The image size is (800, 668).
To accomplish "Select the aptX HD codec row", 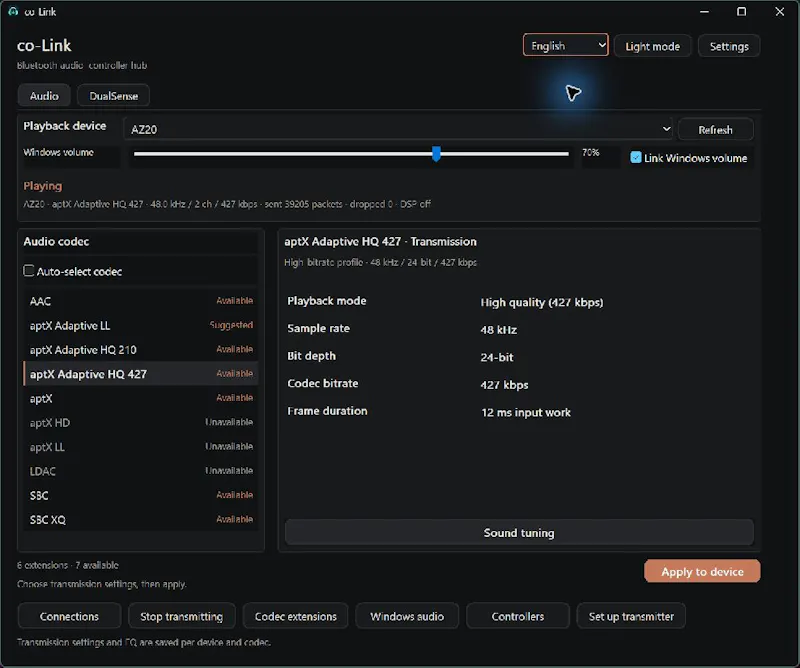I will pyautogui.click(x=141, y=423).
